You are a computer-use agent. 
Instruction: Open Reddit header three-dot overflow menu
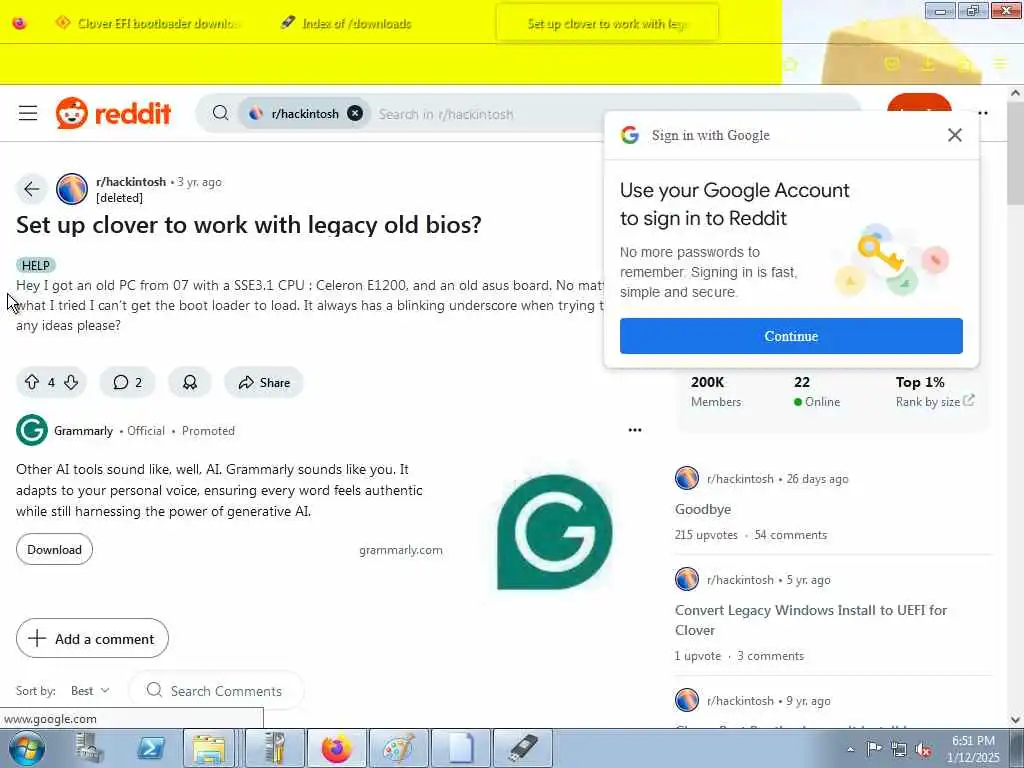[x=983, y=113]
